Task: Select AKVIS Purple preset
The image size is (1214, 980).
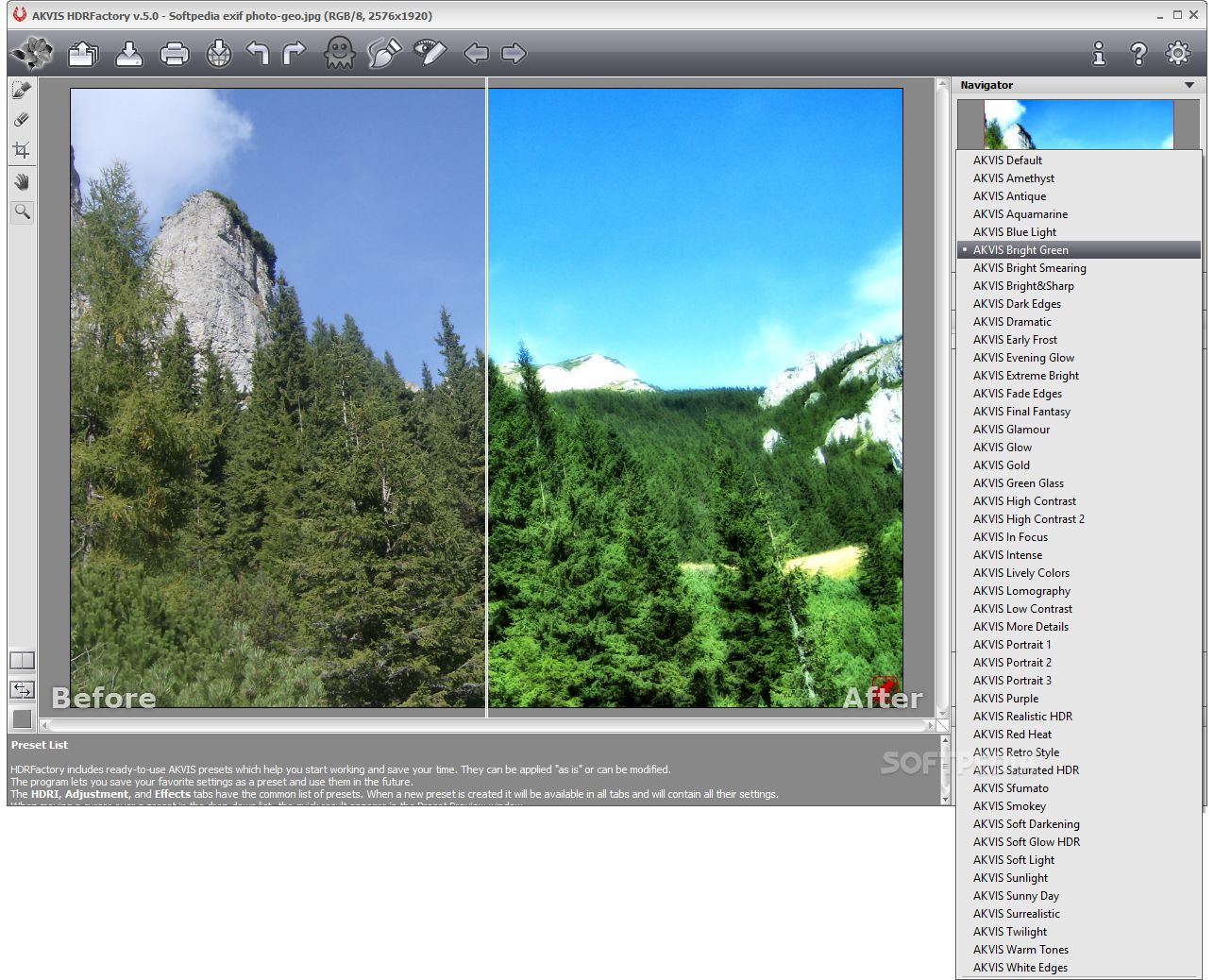Action: [1079, 699]
